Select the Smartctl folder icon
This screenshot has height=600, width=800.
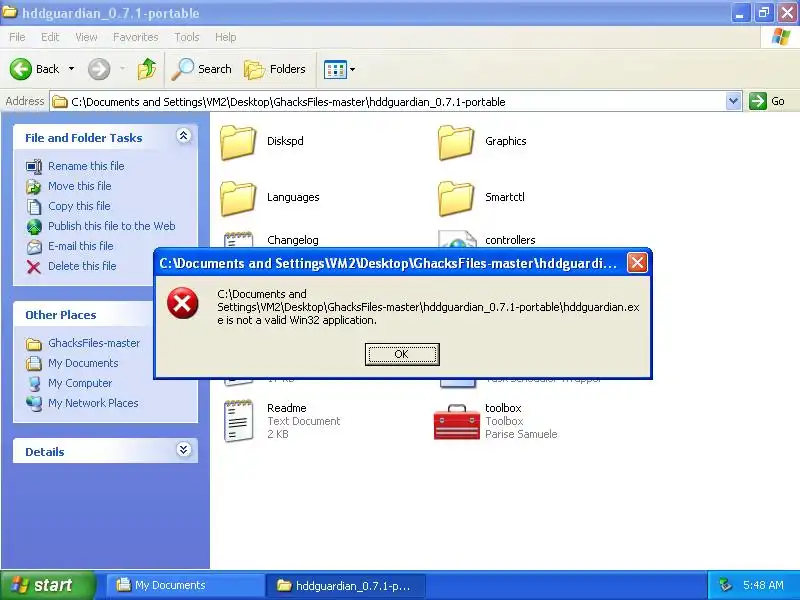(456, 198)
